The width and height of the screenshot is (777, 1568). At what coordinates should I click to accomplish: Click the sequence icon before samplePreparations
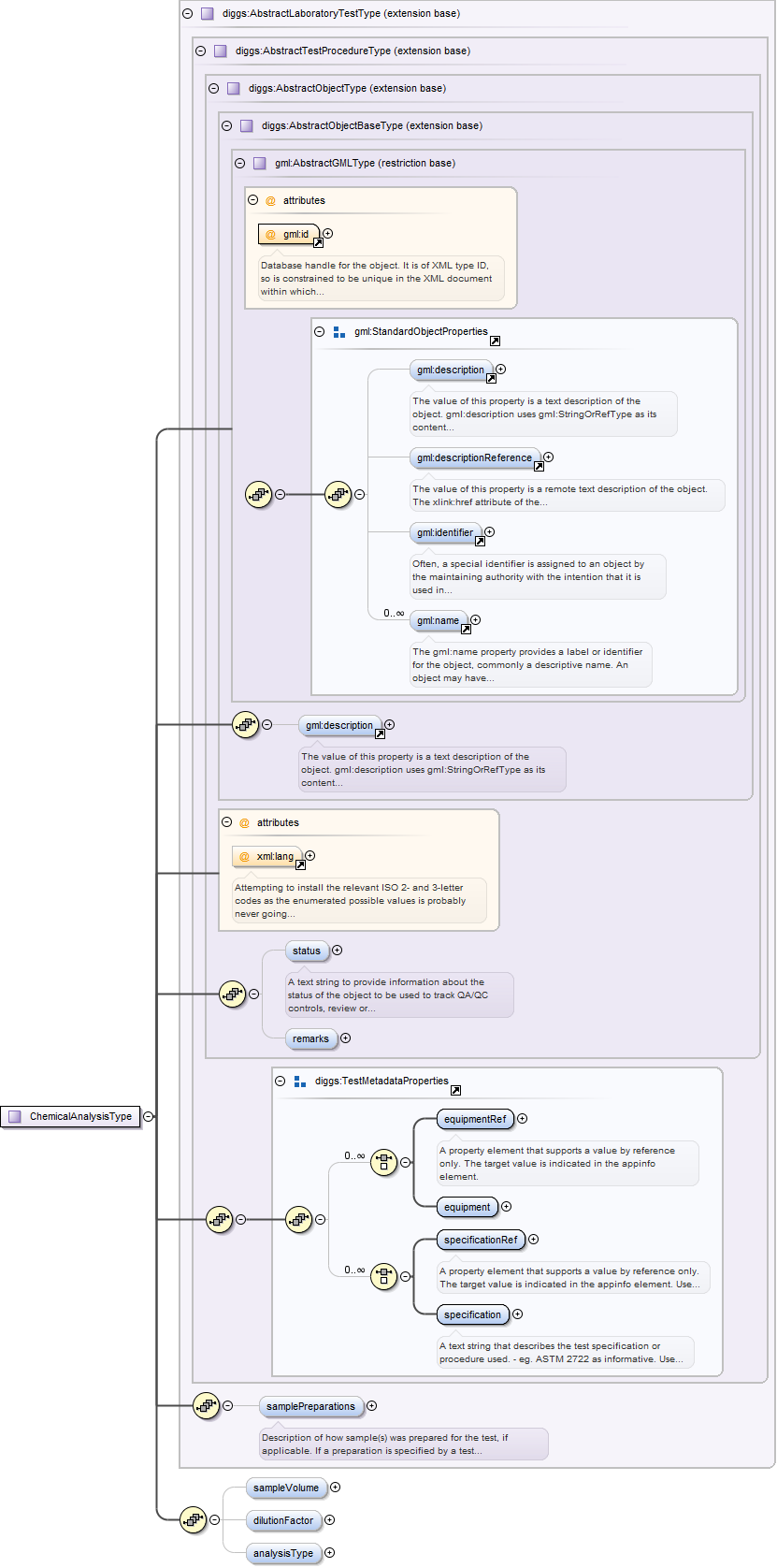[x=206, y=1405]
